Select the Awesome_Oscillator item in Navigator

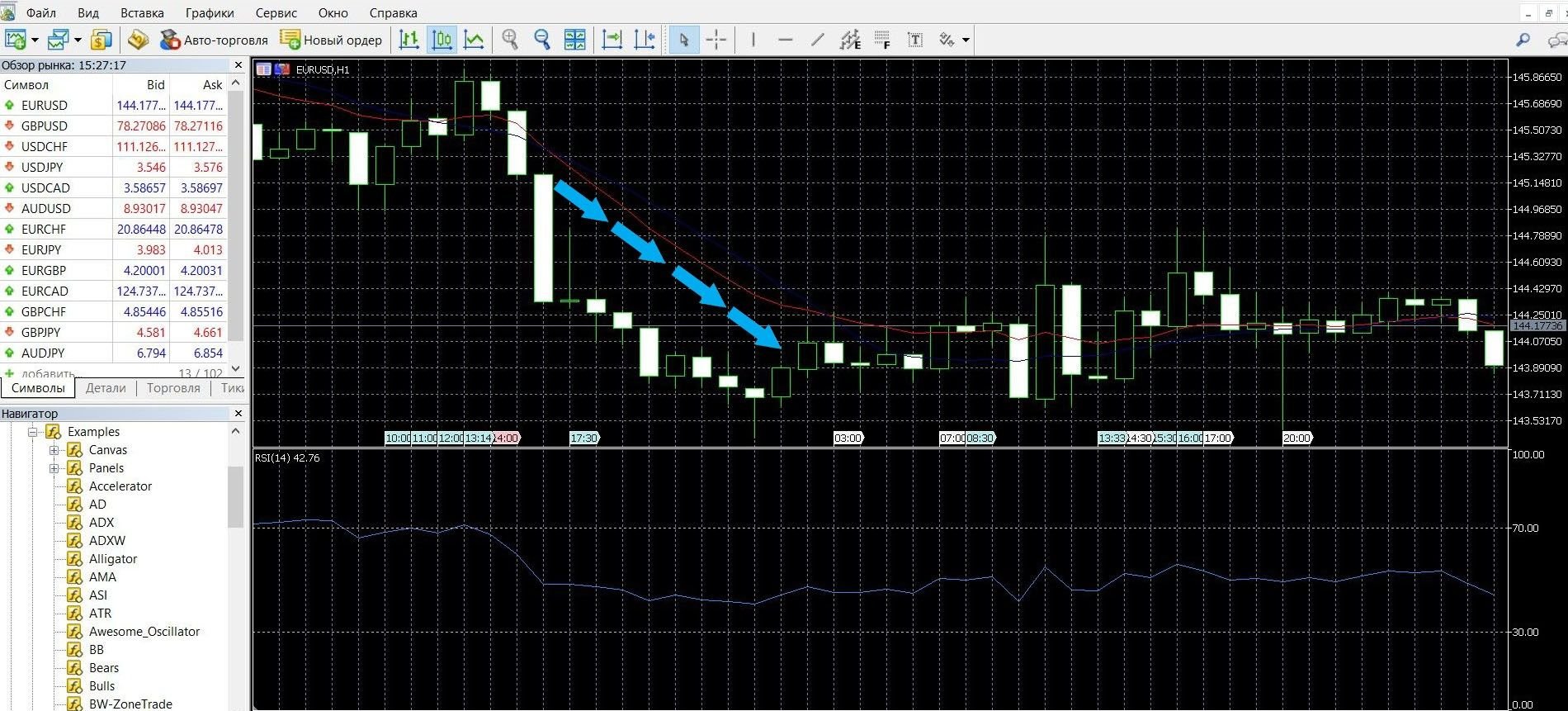[144, 632]
